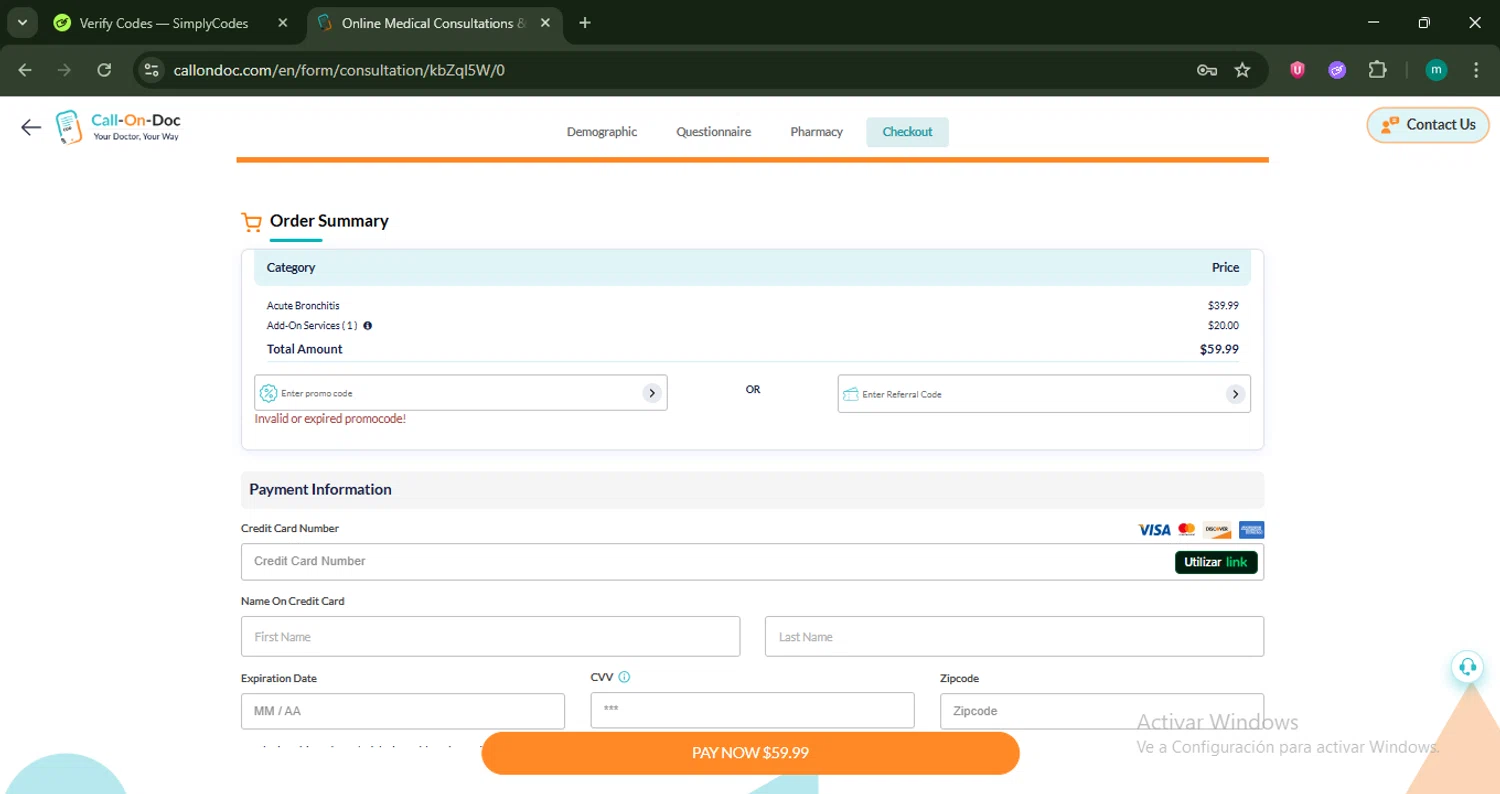Open a new browser tab

[585, 23]
